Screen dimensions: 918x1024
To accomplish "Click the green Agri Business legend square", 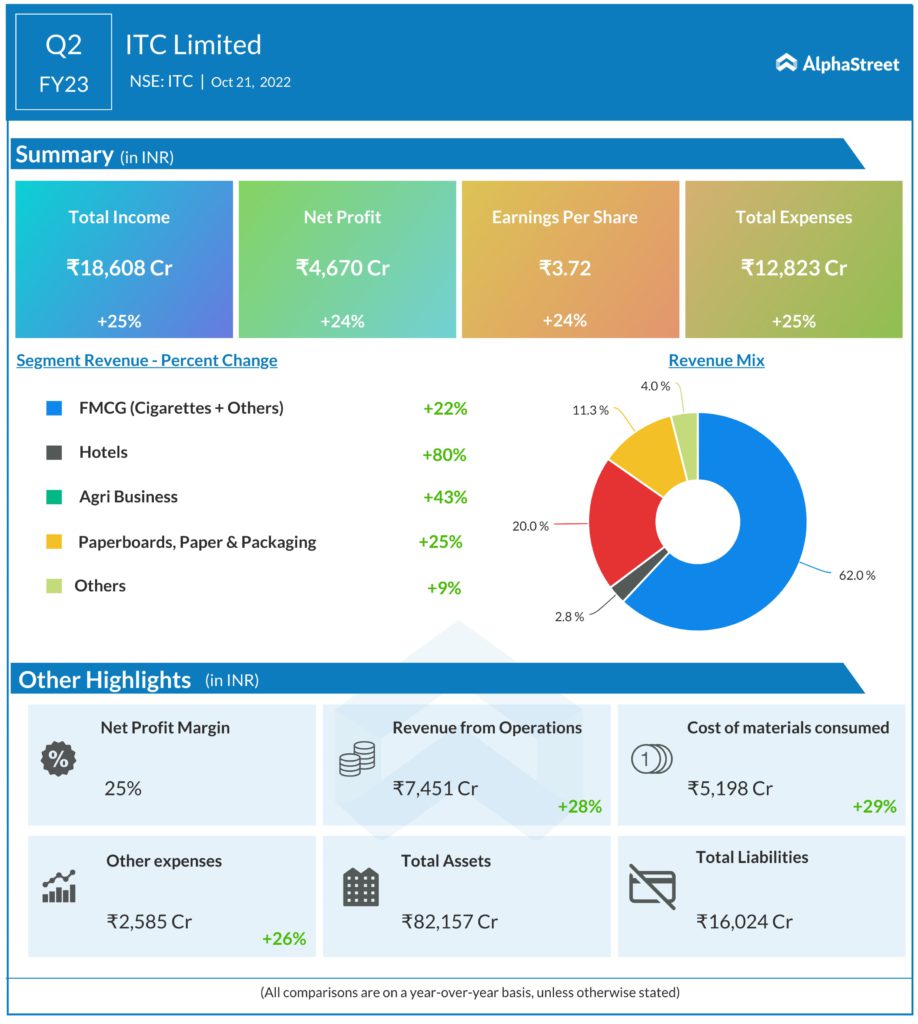I will pos(55,497).
